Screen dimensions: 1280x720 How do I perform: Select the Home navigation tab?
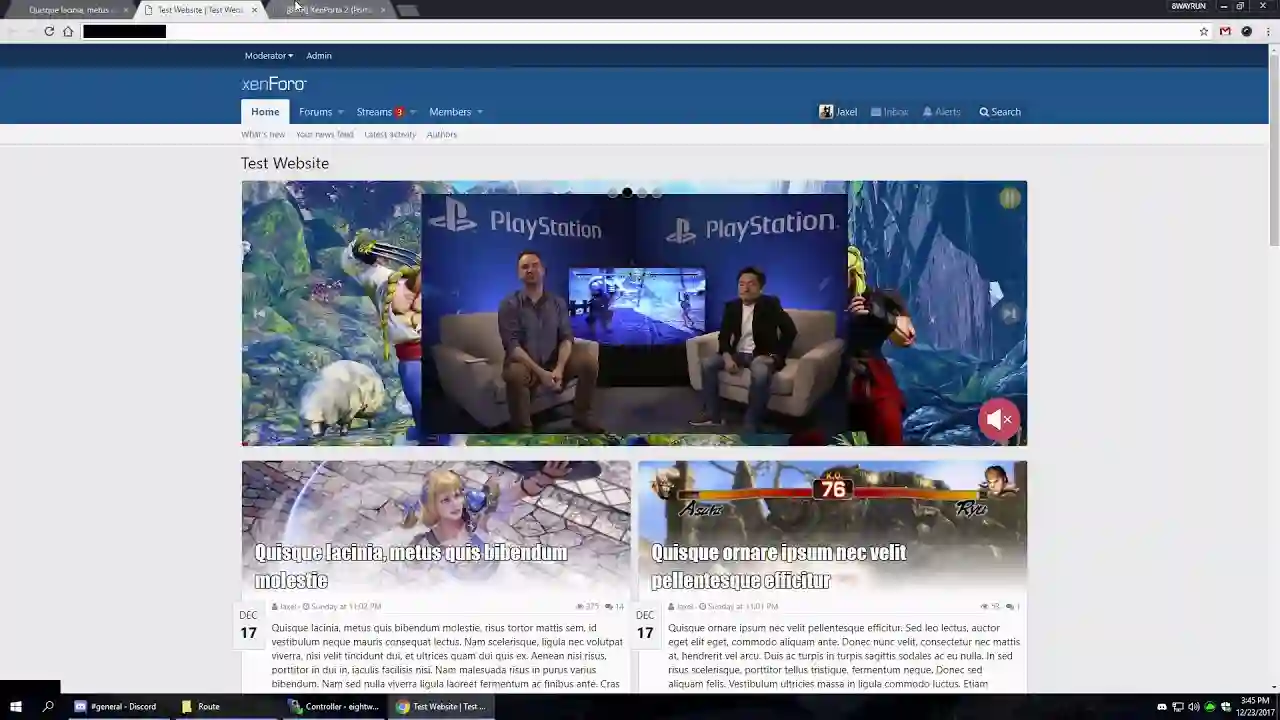(265, 112)
